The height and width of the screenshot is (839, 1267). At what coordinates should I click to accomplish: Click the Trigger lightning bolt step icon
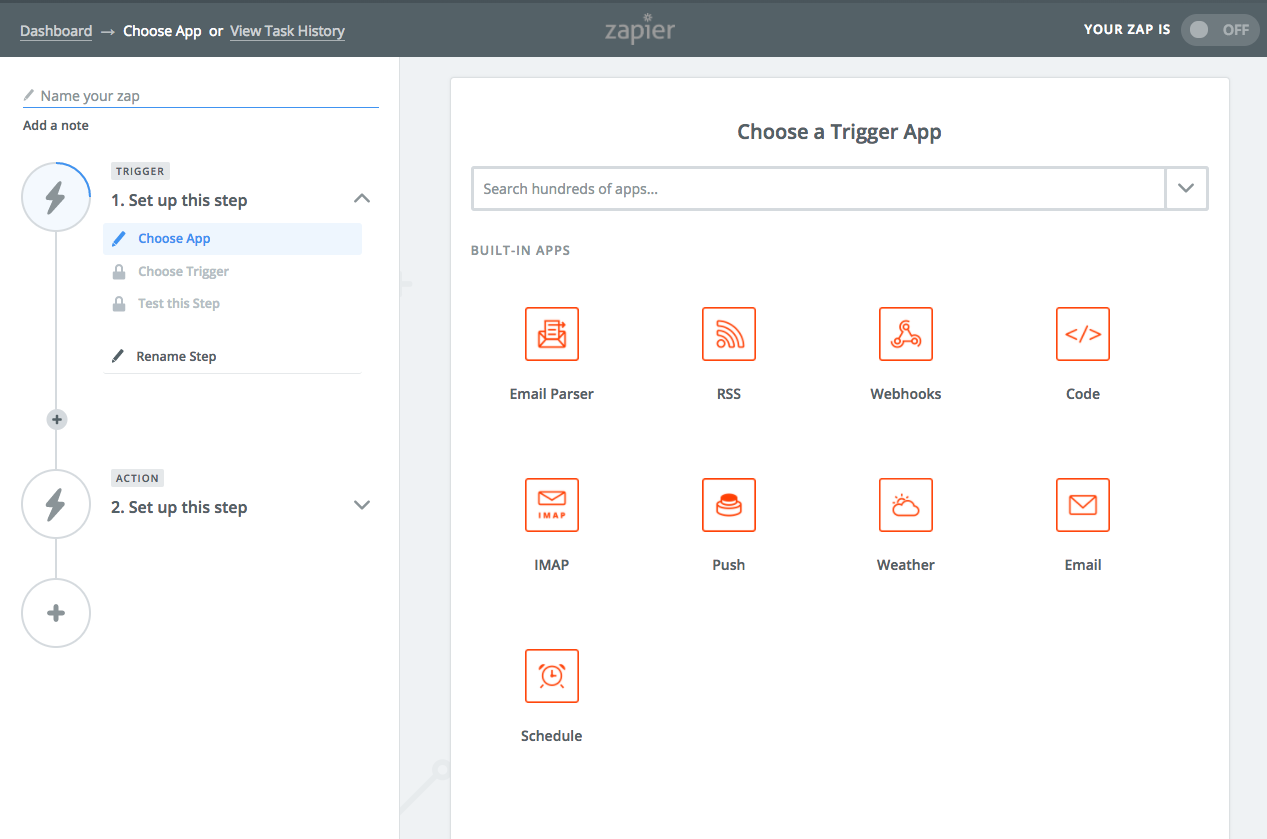pos(56,197)
